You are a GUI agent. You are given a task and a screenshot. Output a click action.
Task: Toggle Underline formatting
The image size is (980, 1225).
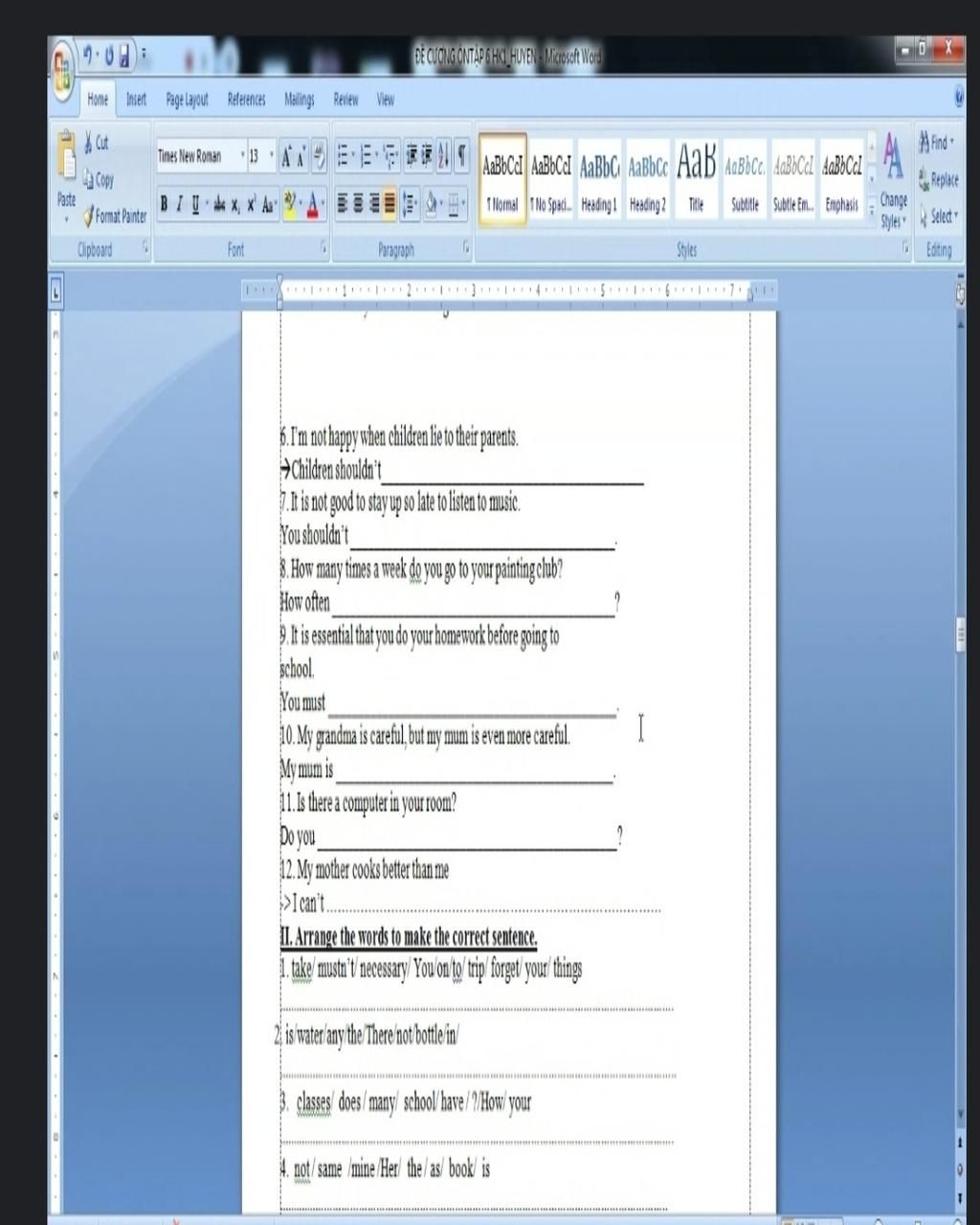tap(196, 203)
